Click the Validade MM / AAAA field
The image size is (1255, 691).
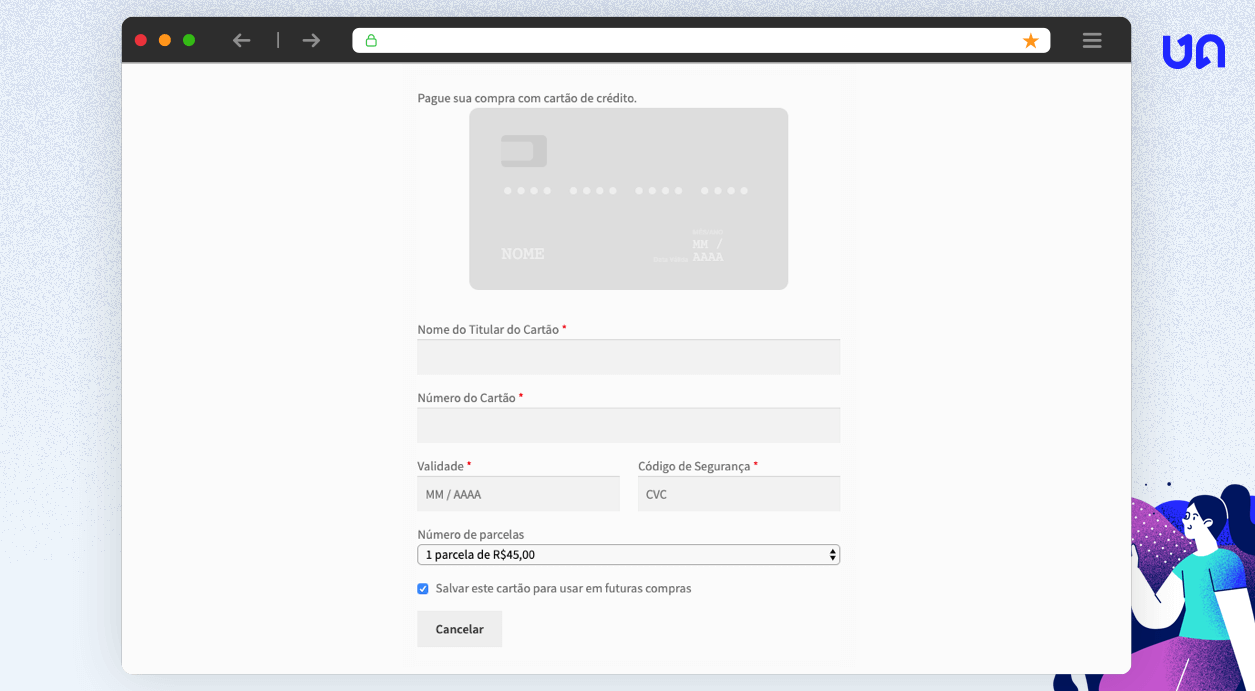tap(518, 494)
